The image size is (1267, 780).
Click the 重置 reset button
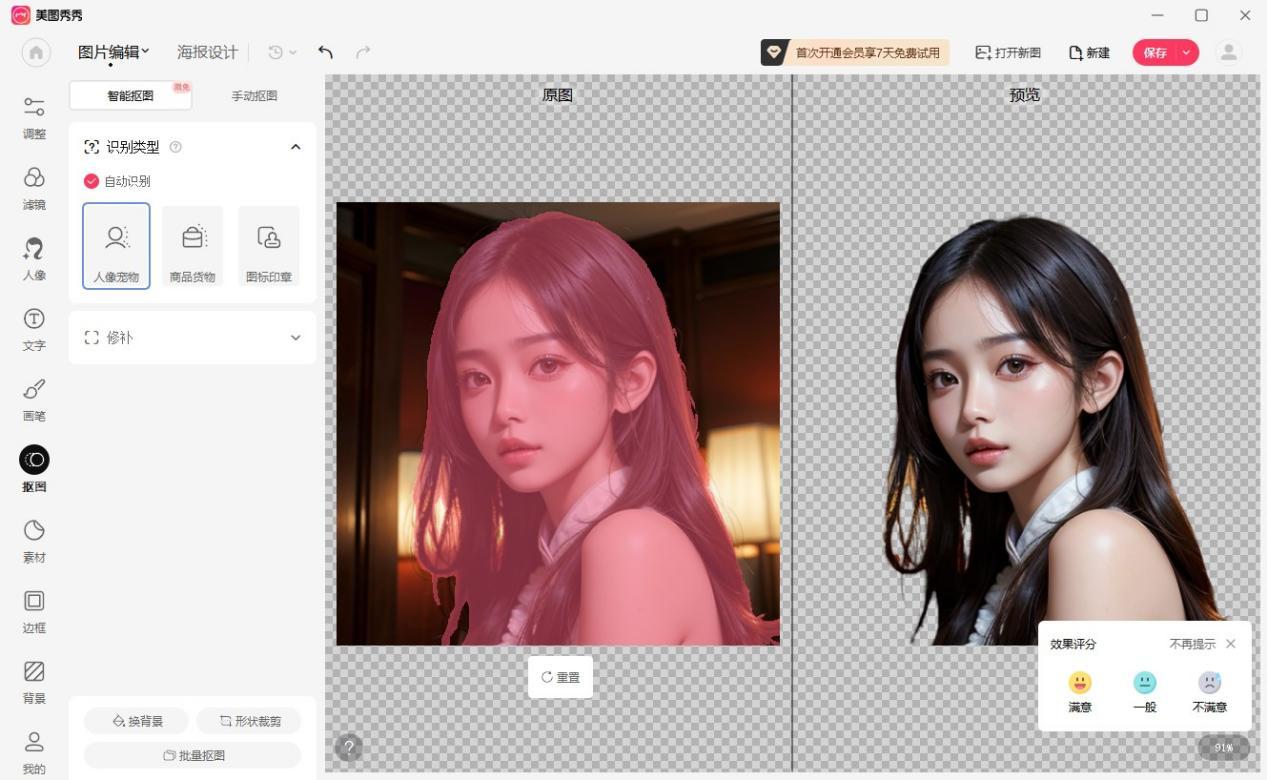560,677
